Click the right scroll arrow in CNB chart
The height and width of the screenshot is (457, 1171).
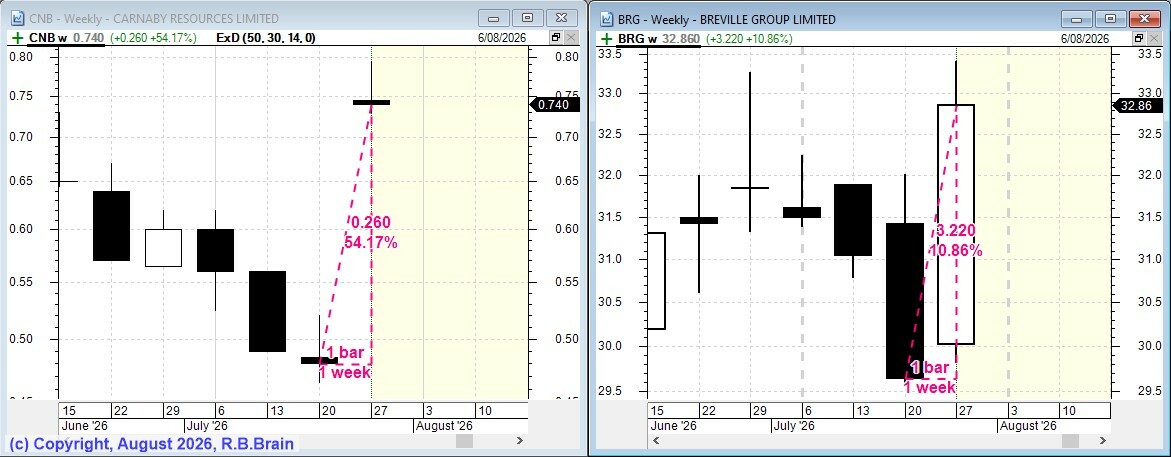click(x=520, y=441)
